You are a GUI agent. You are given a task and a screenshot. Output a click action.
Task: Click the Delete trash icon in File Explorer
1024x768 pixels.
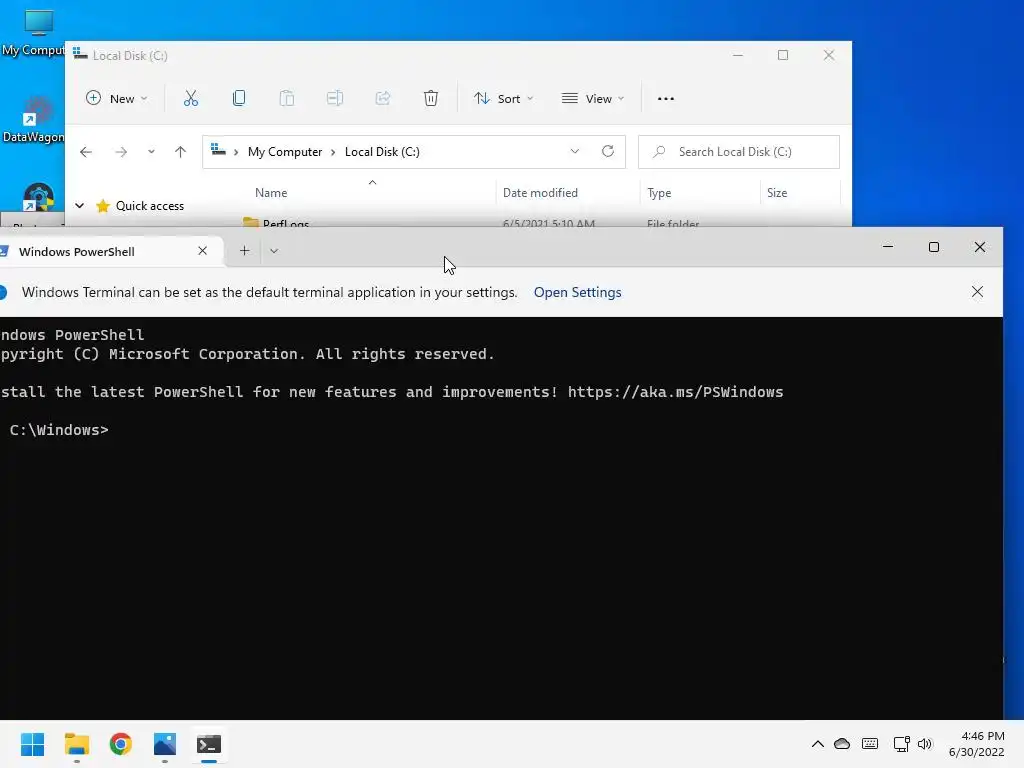(x=431, y=99)
